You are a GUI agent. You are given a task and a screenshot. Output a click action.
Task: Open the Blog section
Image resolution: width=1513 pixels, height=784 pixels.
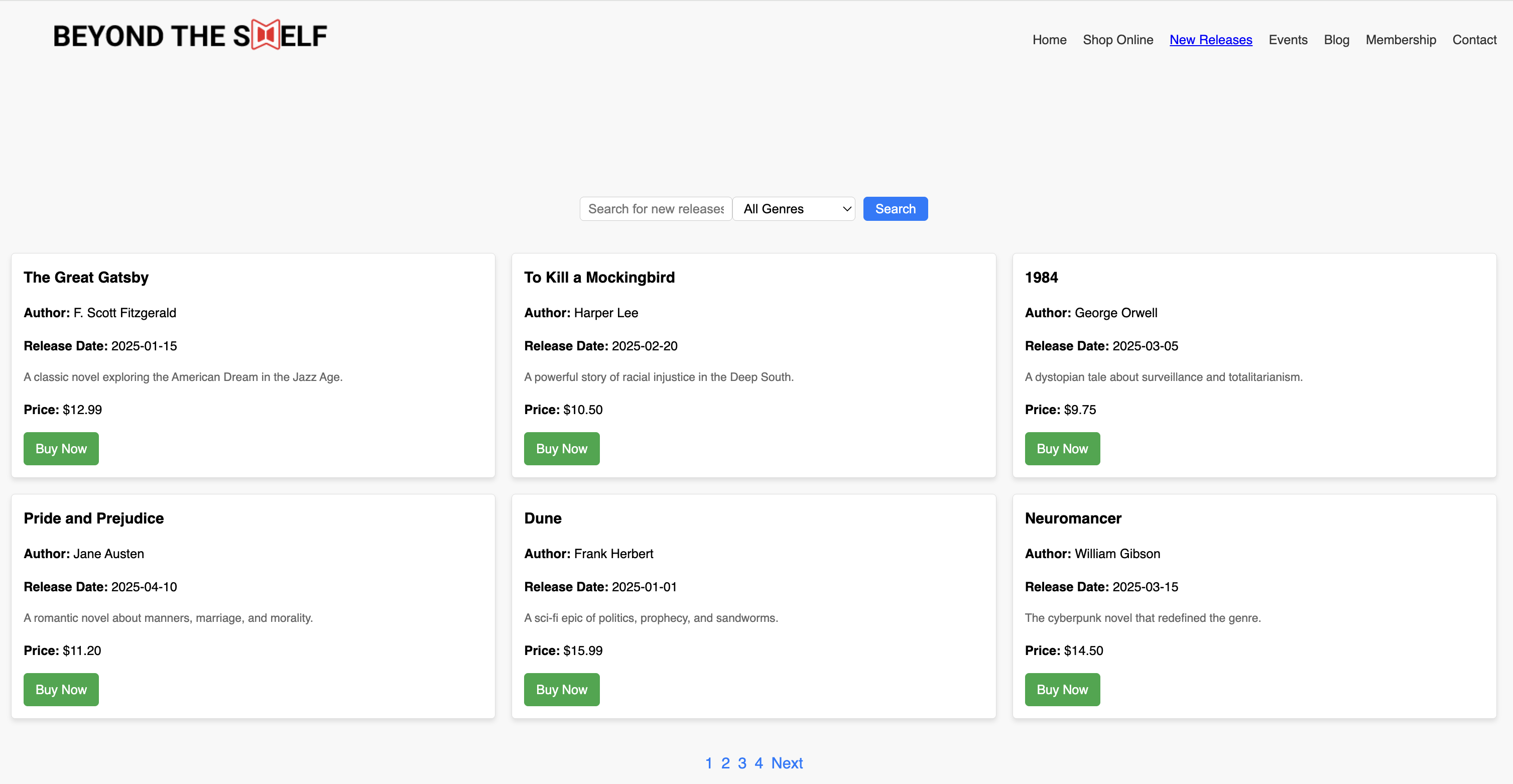[1336, 40]
